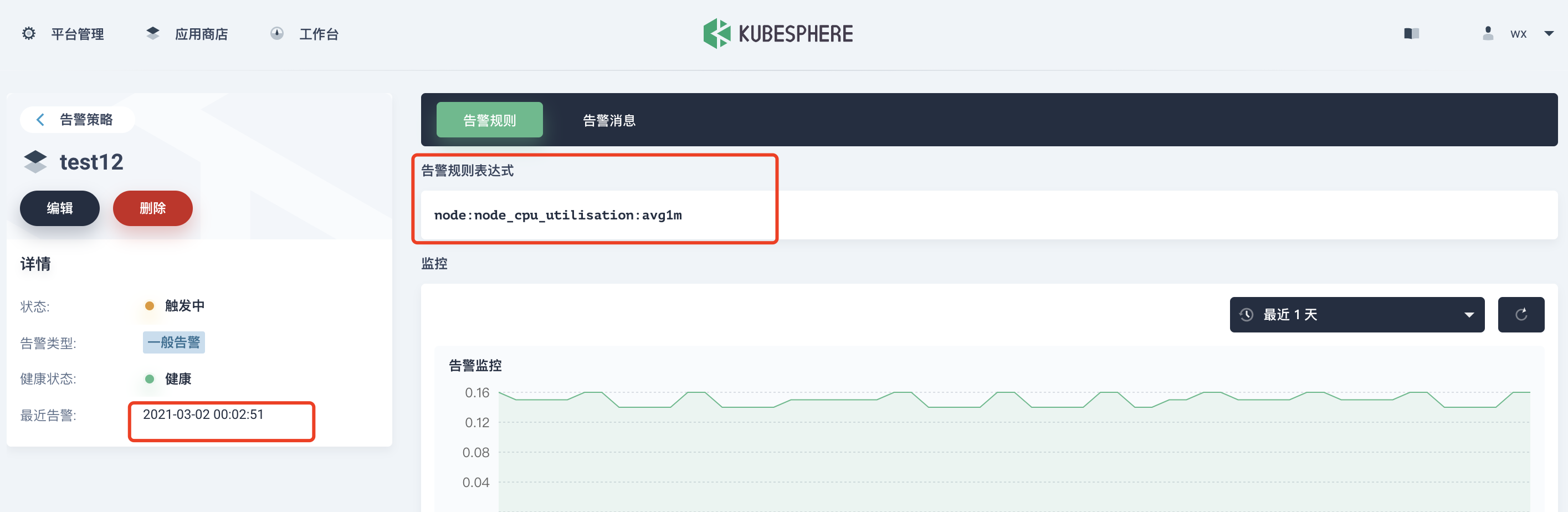This screenshot has height=512, width=1568.
Task: Click the back chevron beside 告警策略
Action: pos(40,120)
